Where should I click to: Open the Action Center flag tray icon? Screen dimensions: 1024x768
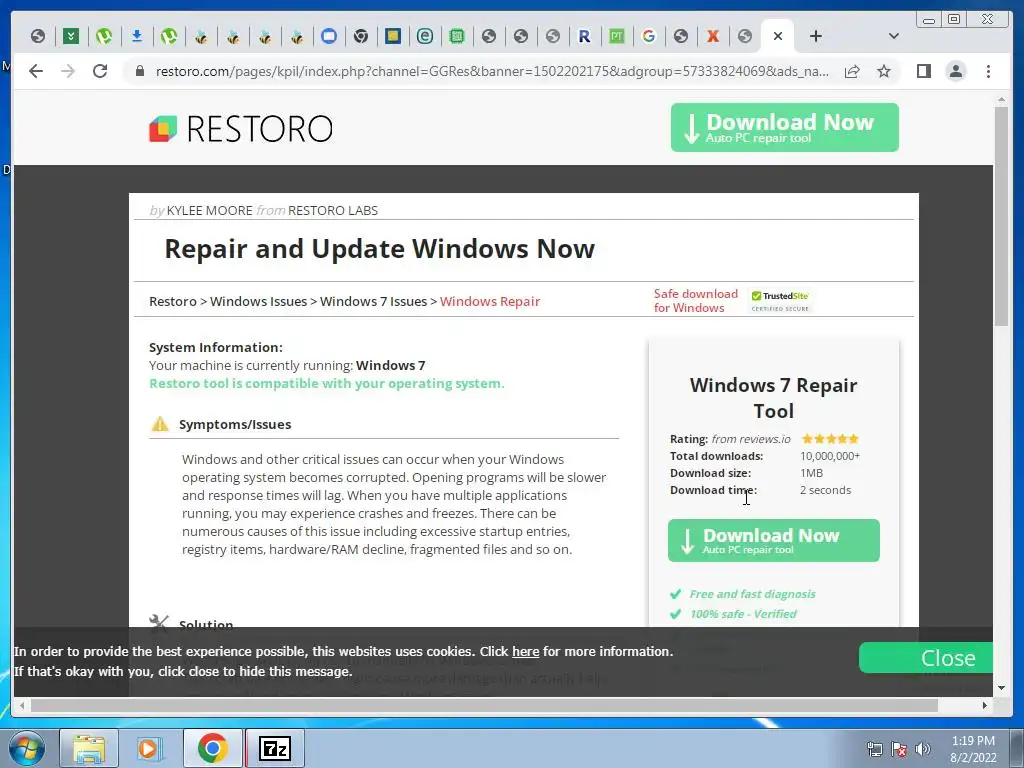(899, 749)
